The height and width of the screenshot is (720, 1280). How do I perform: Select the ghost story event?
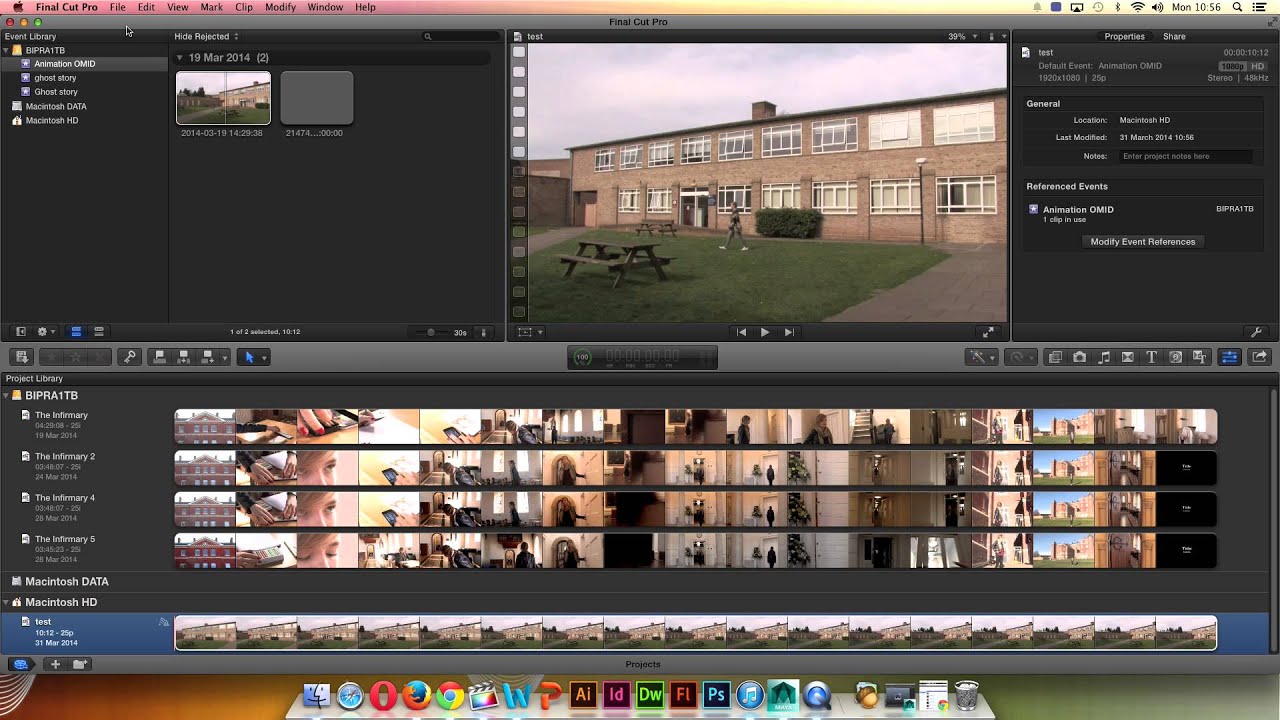(56, 78)
